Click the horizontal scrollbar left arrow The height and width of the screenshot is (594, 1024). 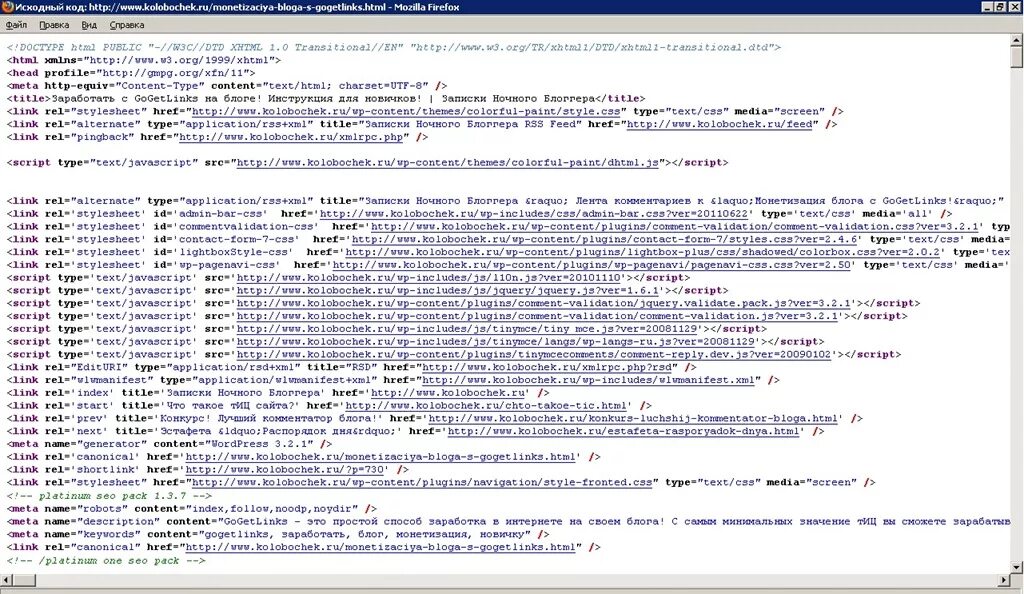(7, 580)
